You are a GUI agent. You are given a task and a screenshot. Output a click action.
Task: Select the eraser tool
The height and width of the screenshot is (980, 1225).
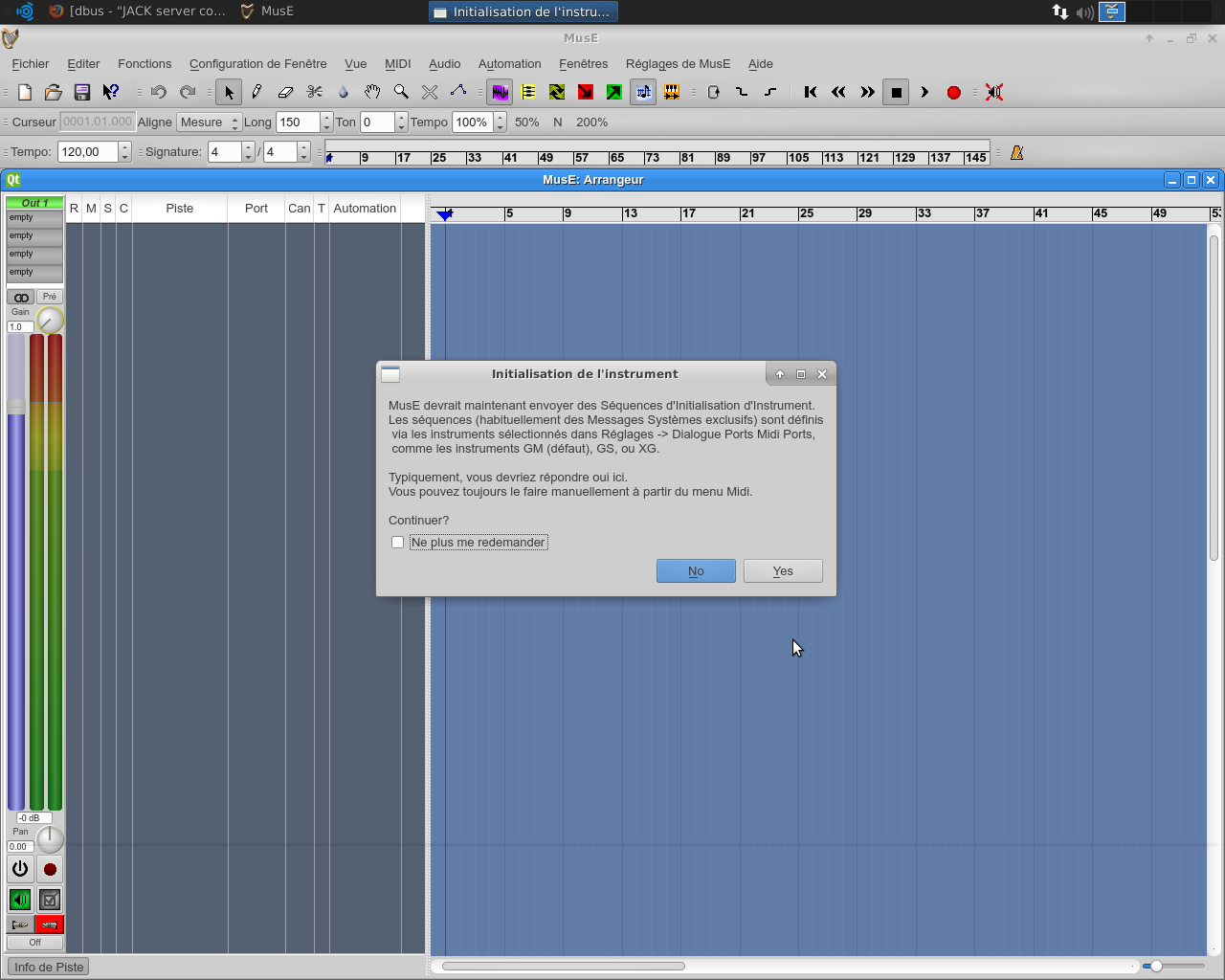[285, 92]
